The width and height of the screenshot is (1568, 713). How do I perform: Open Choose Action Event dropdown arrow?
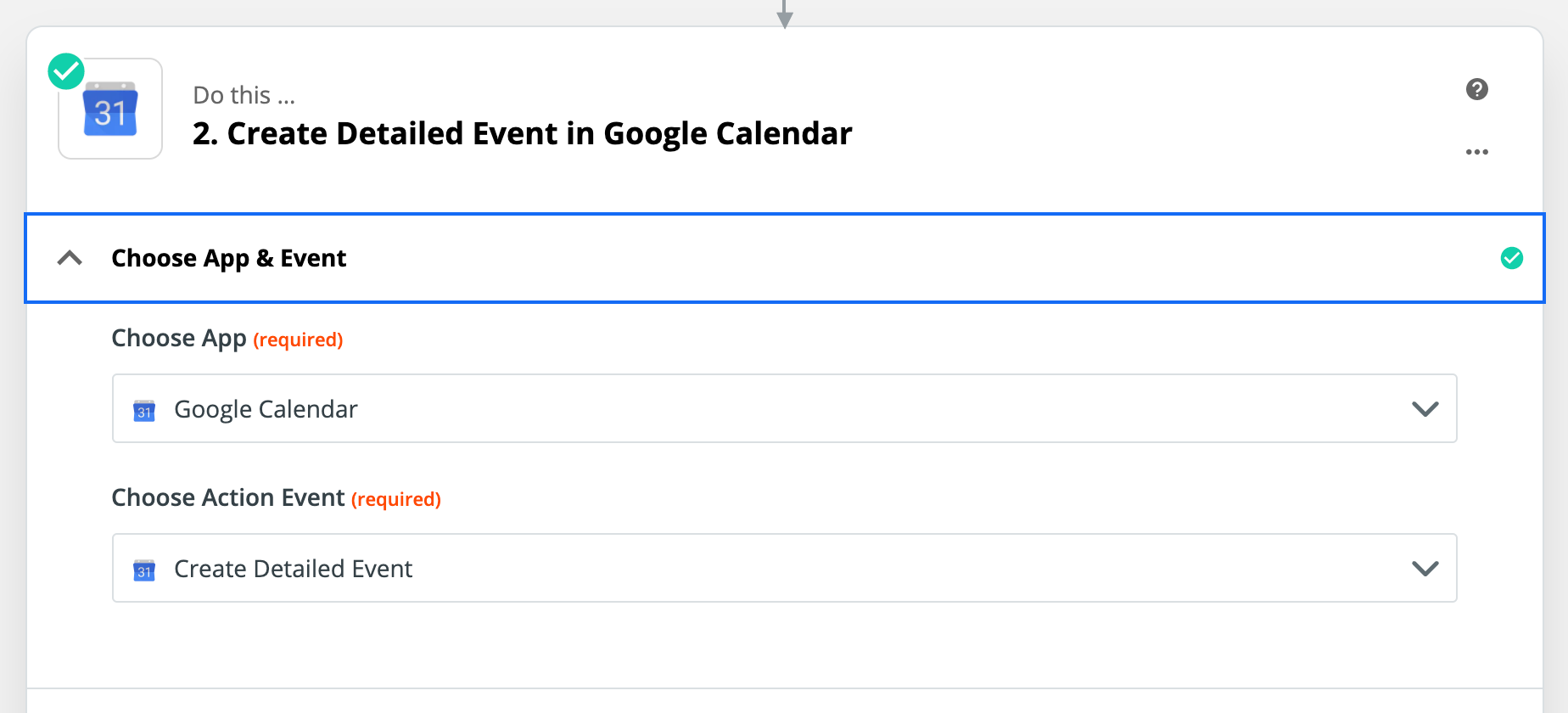1425,569
